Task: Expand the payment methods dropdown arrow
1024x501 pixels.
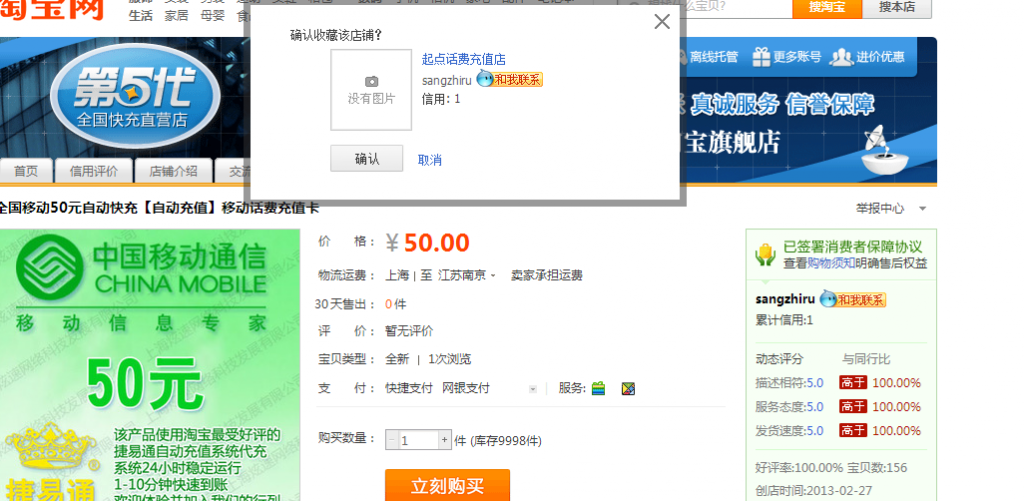Action: (532, 389)
